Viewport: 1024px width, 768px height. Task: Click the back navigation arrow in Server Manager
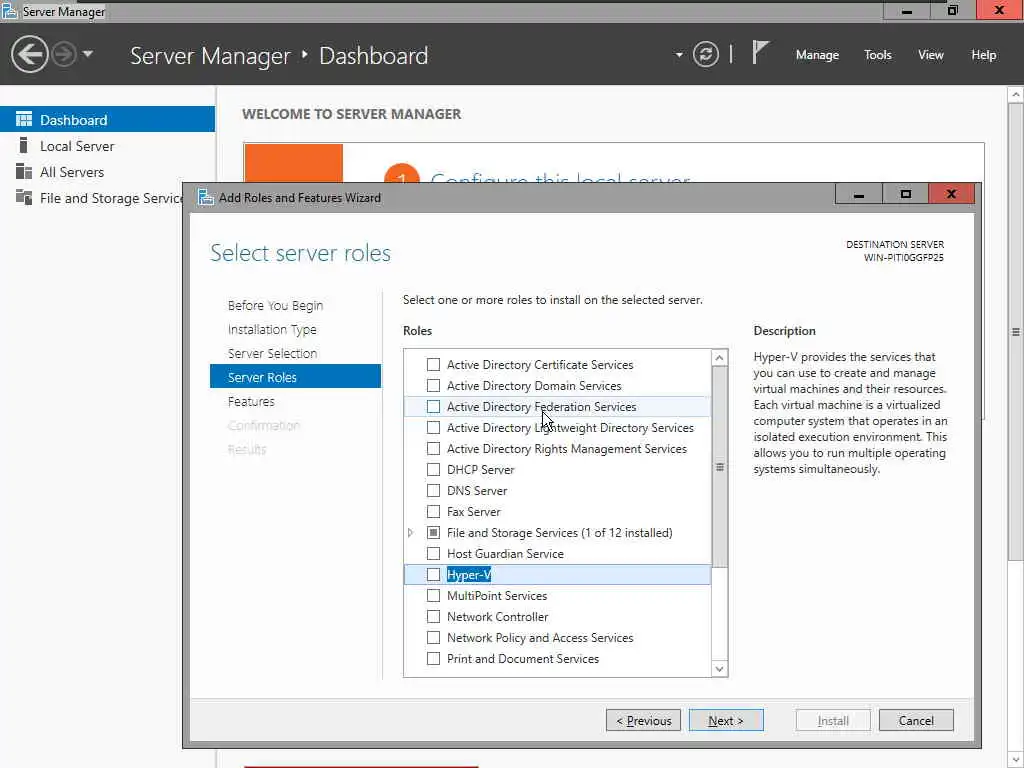[29, 54]
